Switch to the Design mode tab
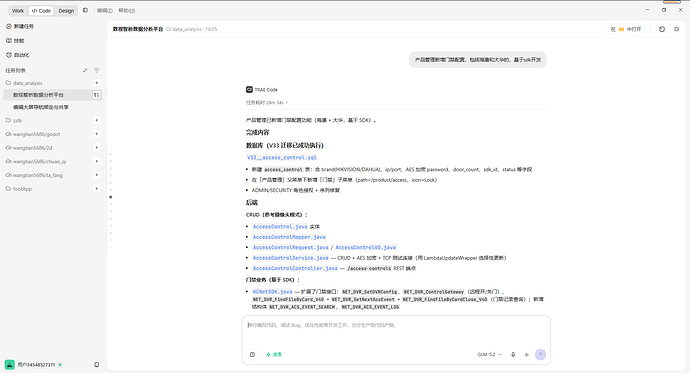The image size is (690, 373). pos(66,11)
